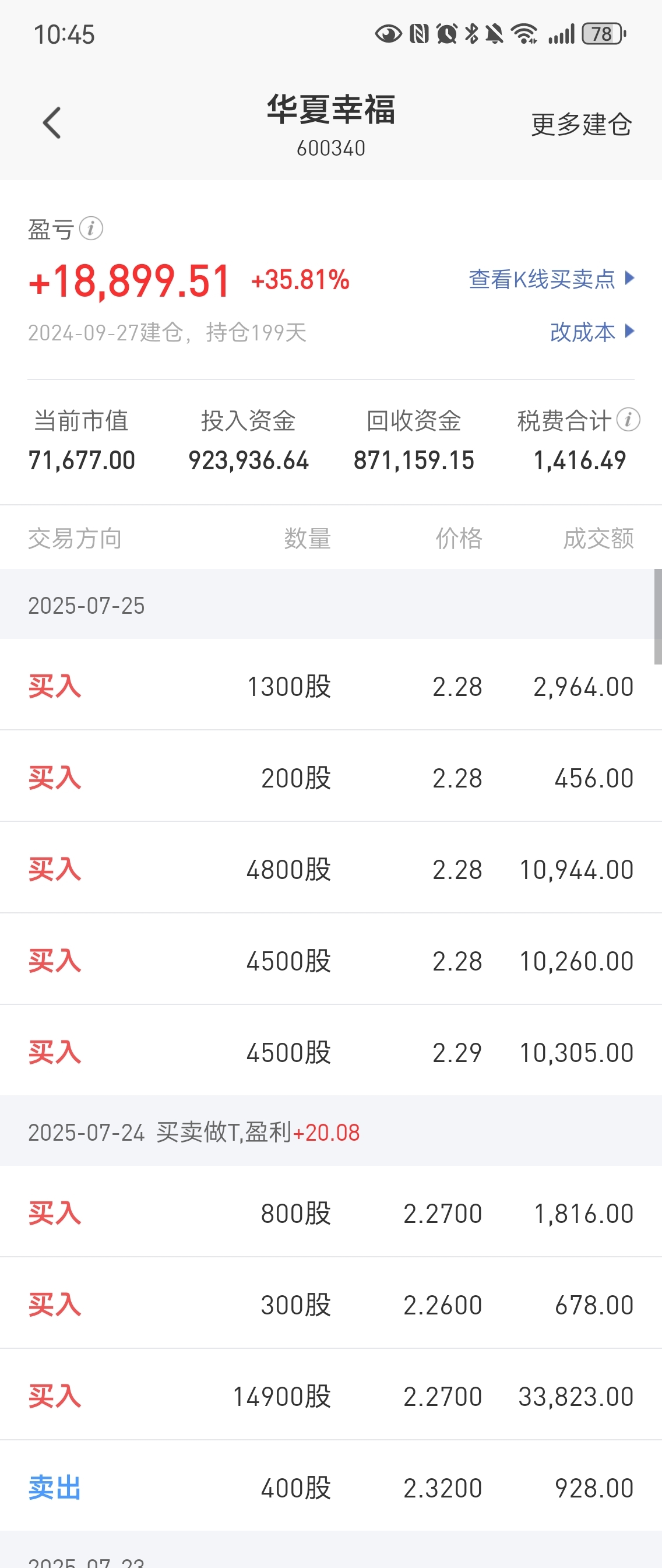Tap the eye comfort status icon
The width and height of the screenshot is (662, 1568).
[388, 34]
